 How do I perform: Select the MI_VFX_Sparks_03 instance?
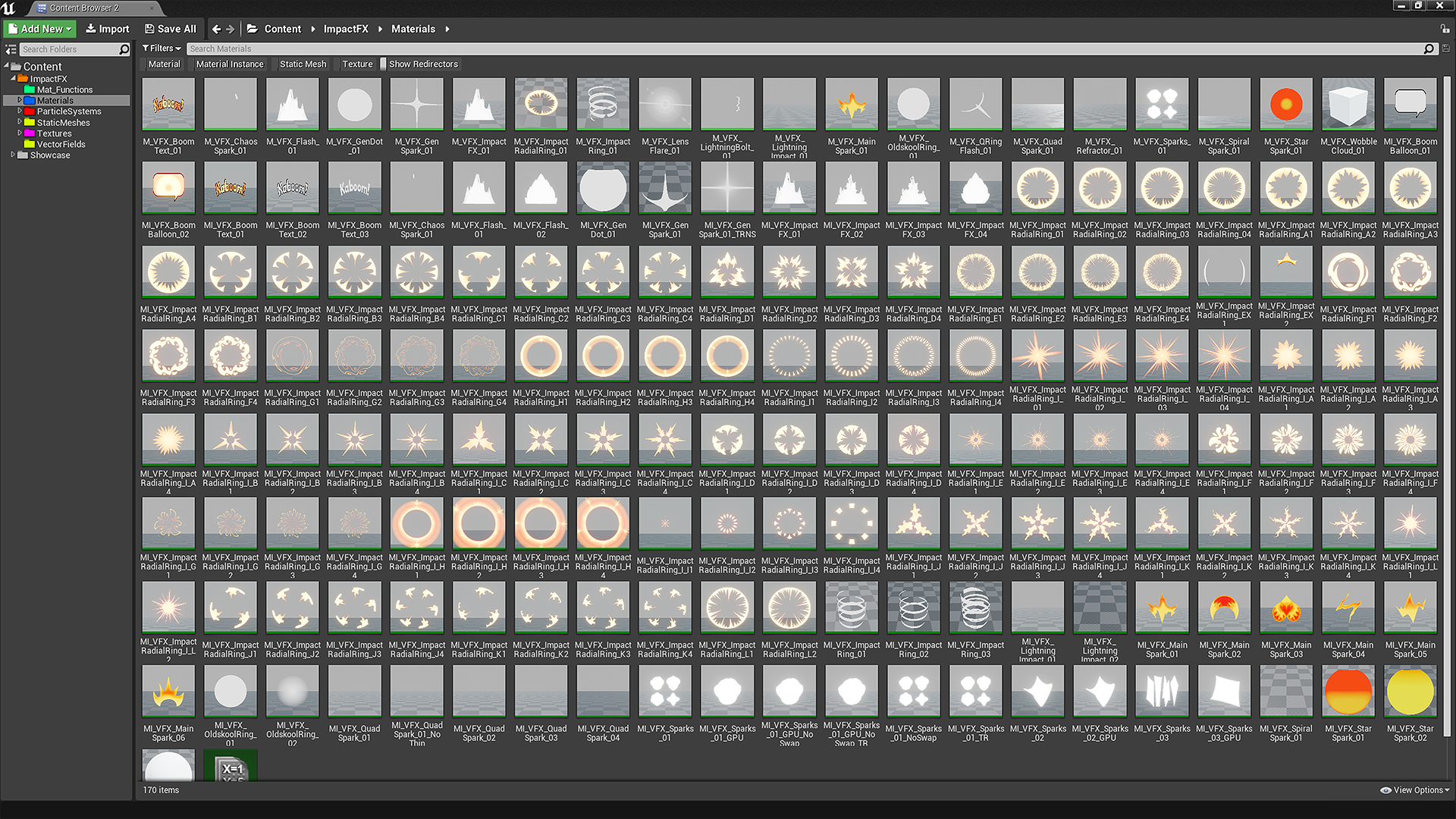(1163, 704)
